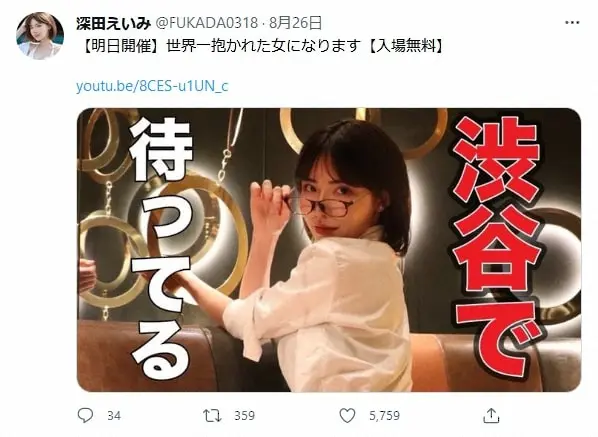Click the reply count 34
This screenshot has width=598, height=437.
point(114,416)
